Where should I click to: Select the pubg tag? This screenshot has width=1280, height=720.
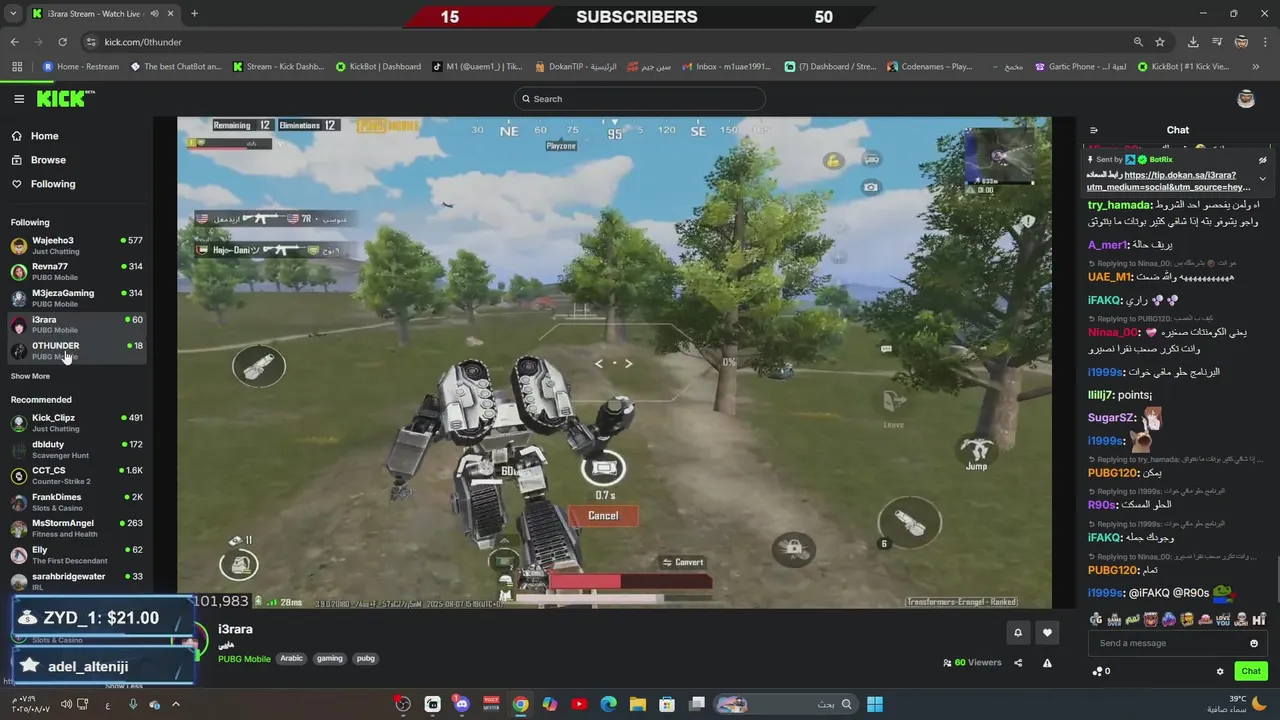coord(366,658)
